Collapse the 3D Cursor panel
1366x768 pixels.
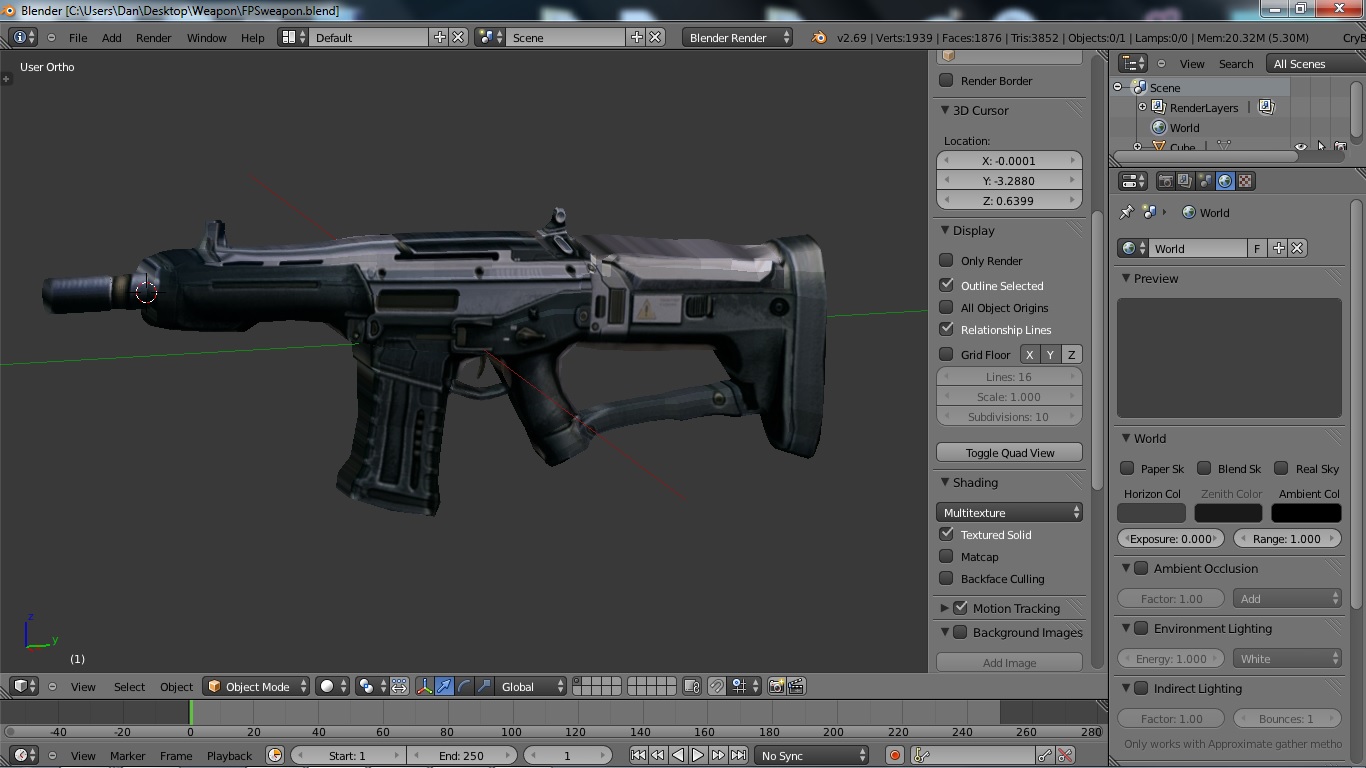(945, 110)
